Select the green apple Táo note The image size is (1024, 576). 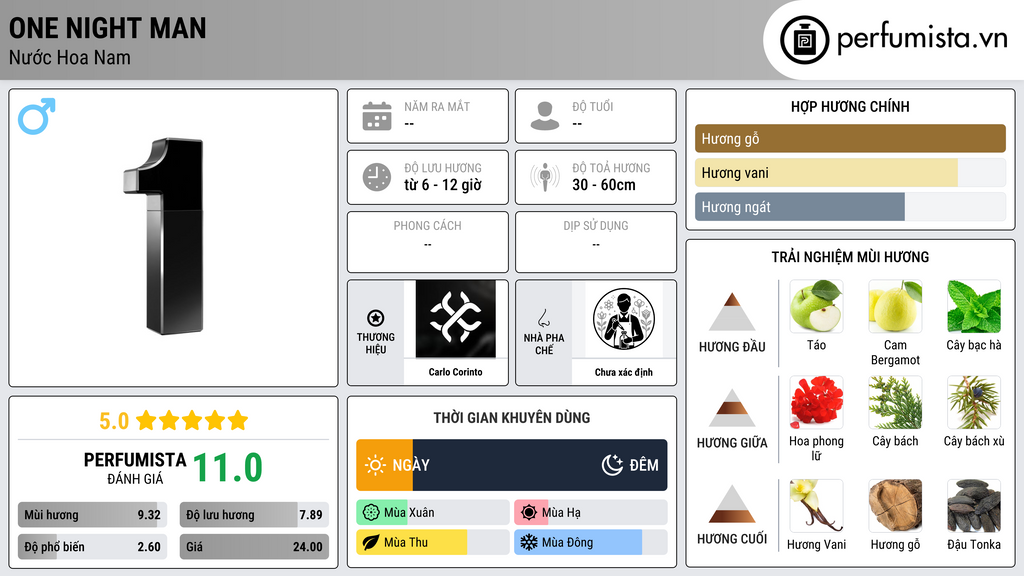coord(816,306)
